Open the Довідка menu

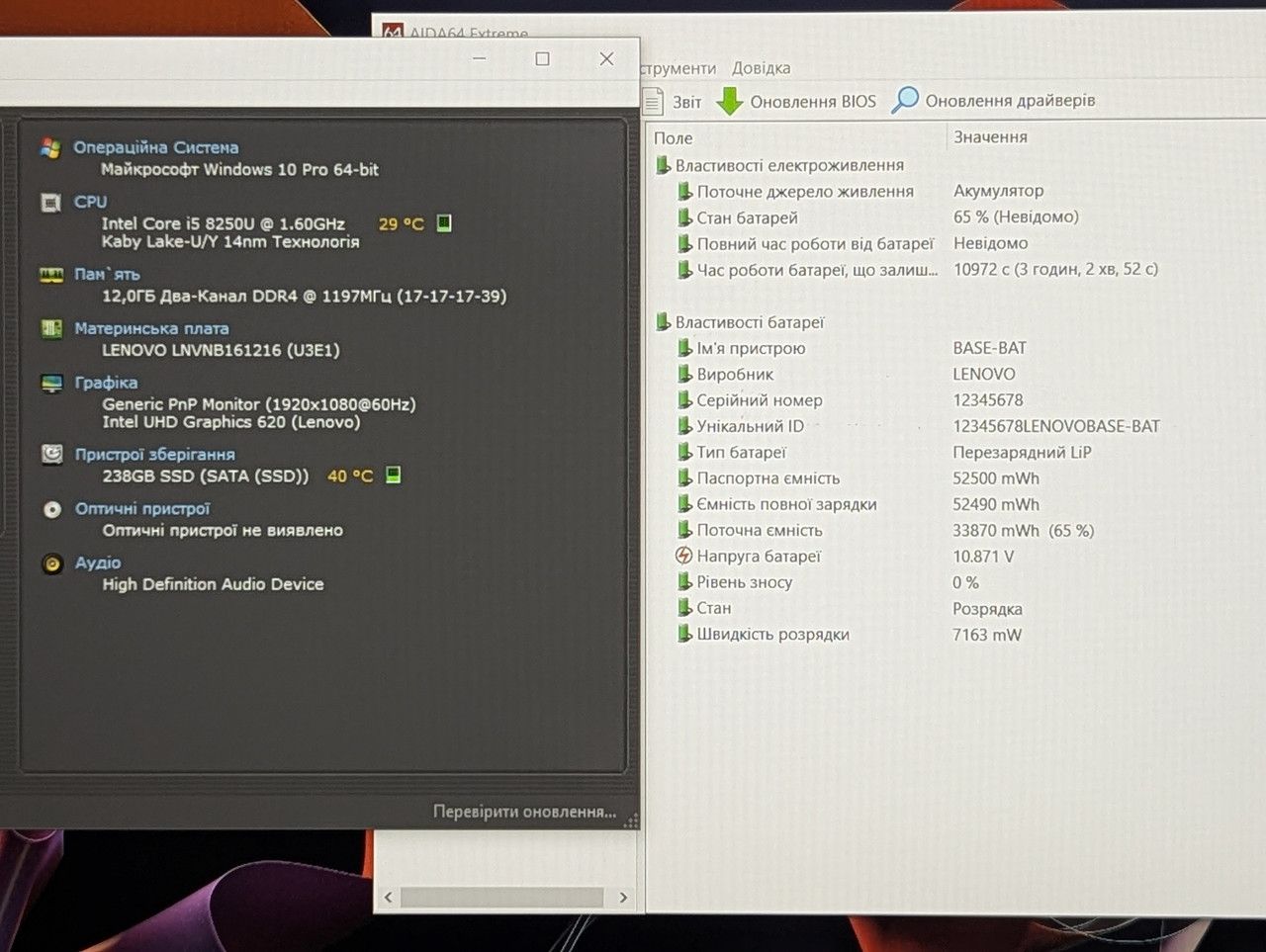point(761,68)
